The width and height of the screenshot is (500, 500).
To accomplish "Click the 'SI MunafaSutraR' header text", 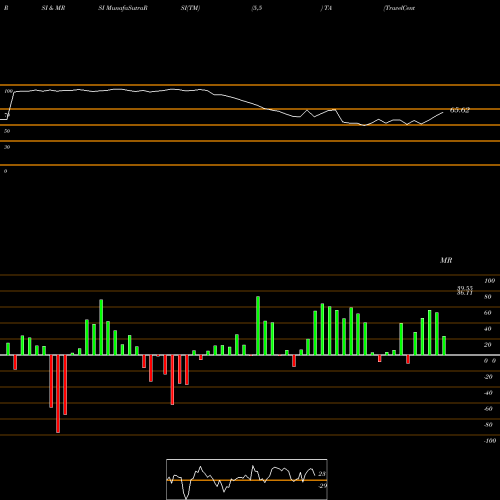I will (x=123, y=8).
